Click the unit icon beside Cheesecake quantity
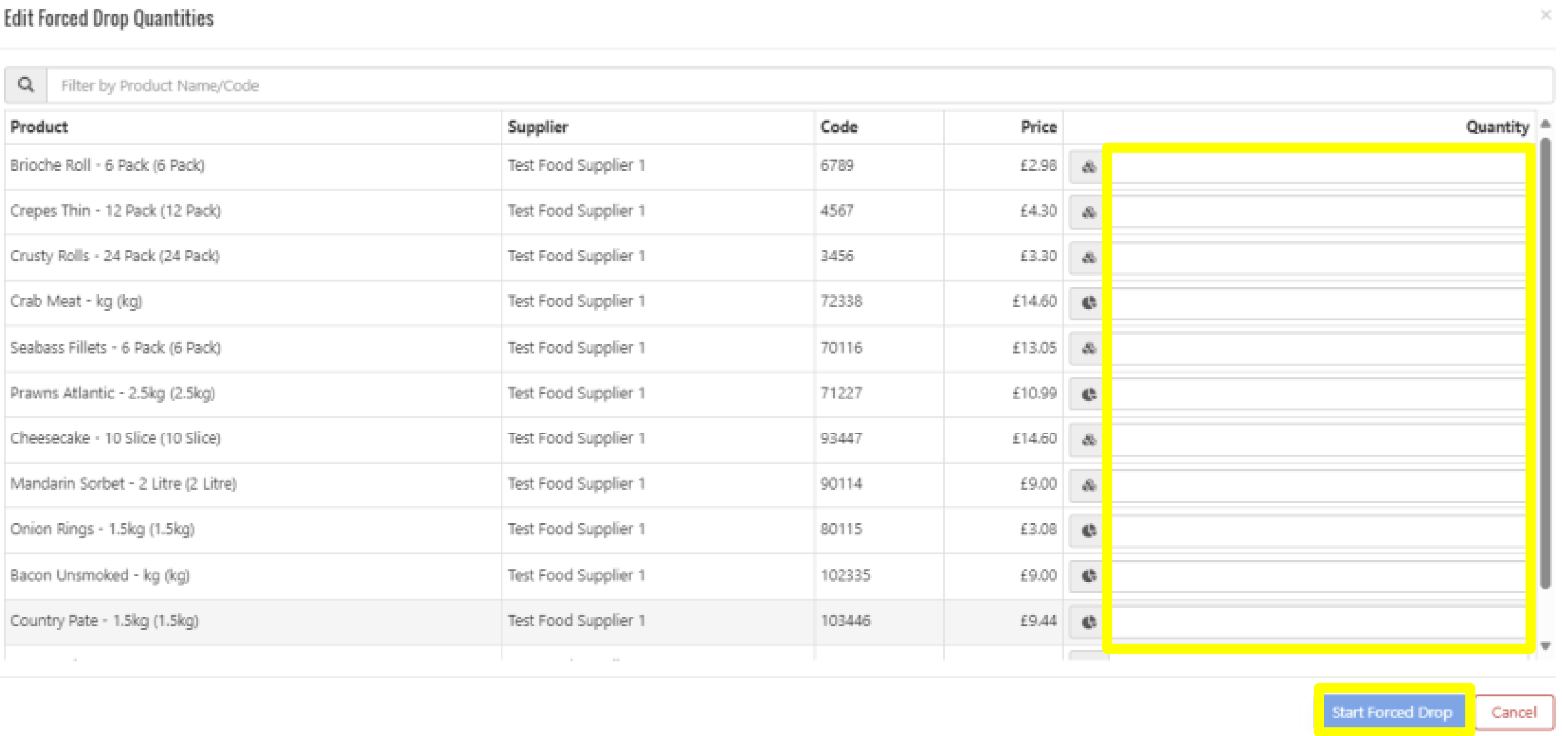This screenshot has height=736, width=1562. [1089, 439]
